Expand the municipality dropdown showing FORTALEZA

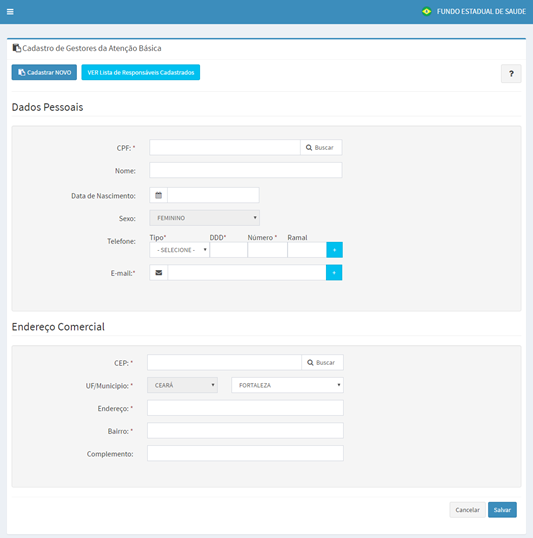[x=288, y=385]
